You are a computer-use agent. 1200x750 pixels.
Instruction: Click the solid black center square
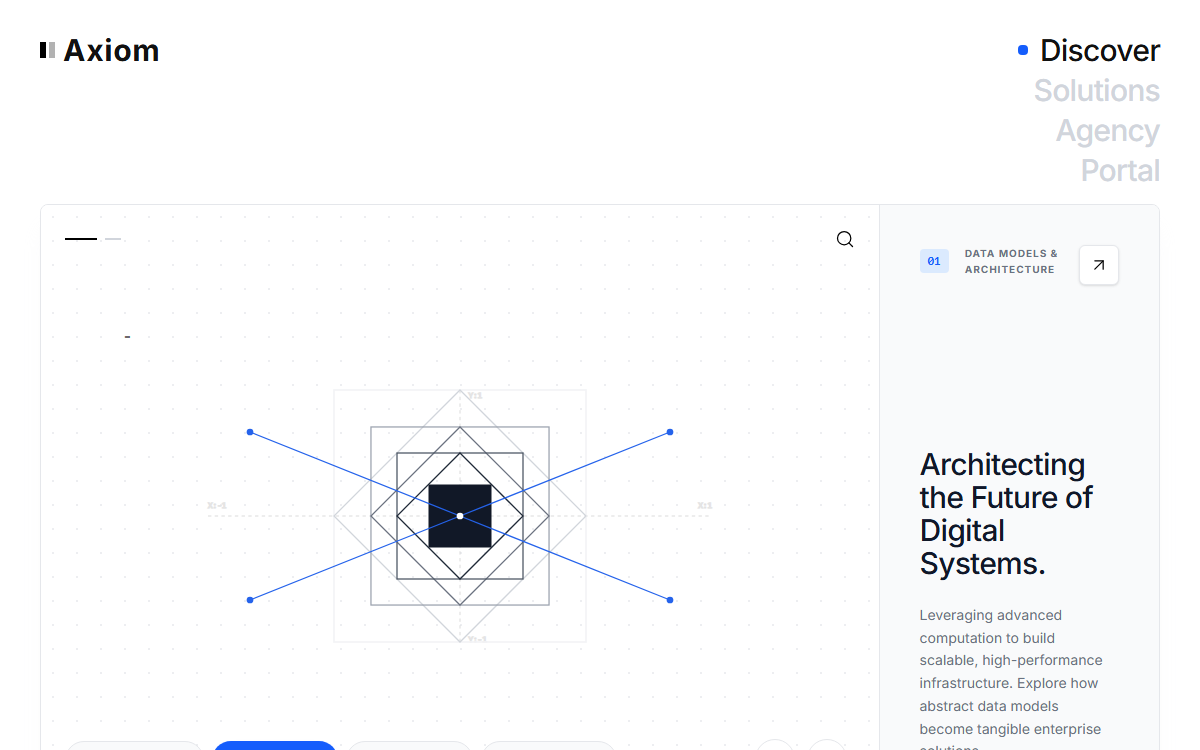point(460,516)
